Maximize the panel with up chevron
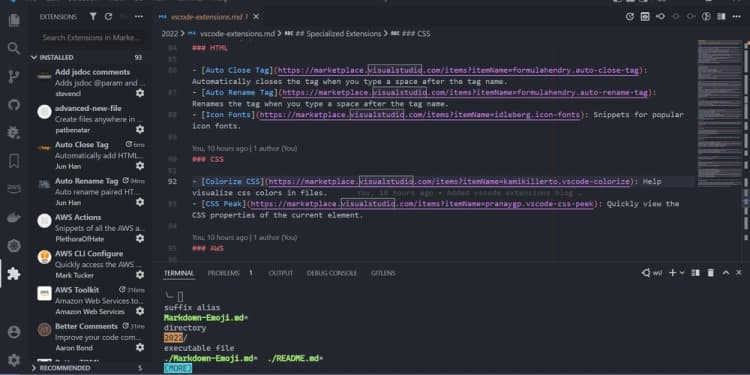Image resolution: width=750 pixels, height=375 pixels. click(x=726, y=273)
